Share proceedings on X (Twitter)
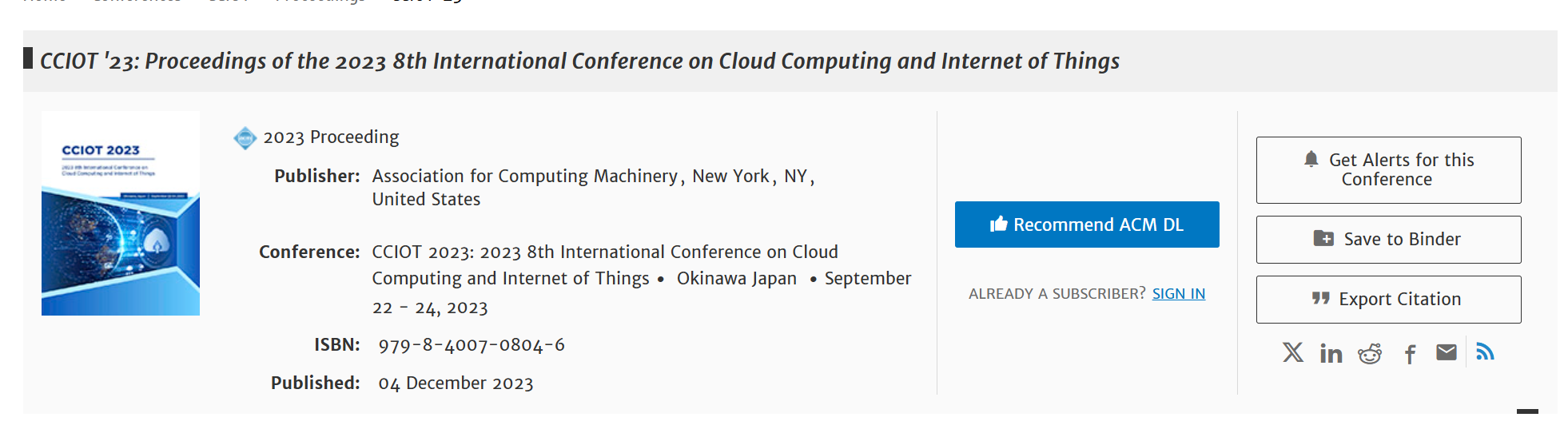This screenshot has height=441, width=1568. [1292, 352]
